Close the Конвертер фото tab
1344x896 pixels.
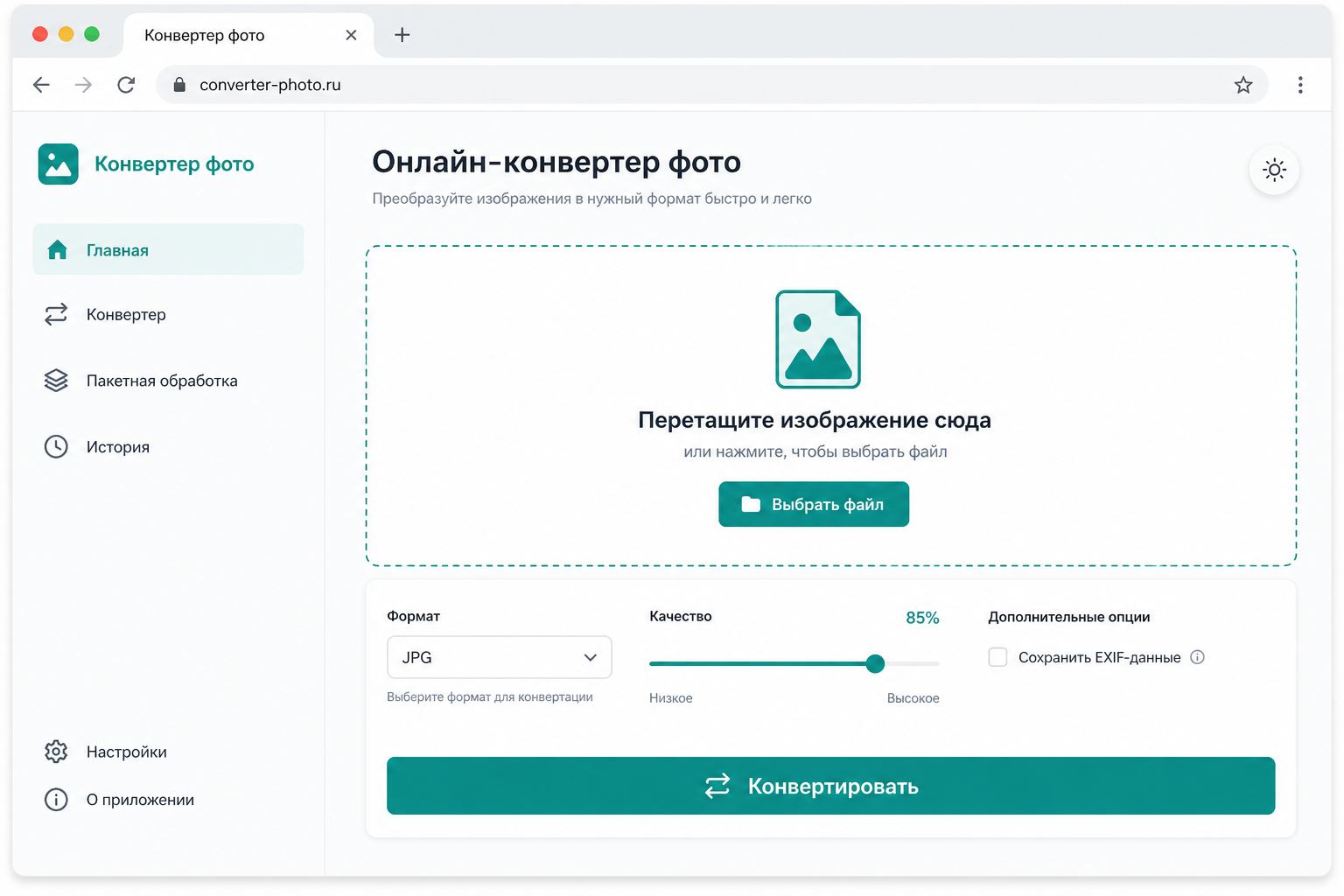click(351, 35)
